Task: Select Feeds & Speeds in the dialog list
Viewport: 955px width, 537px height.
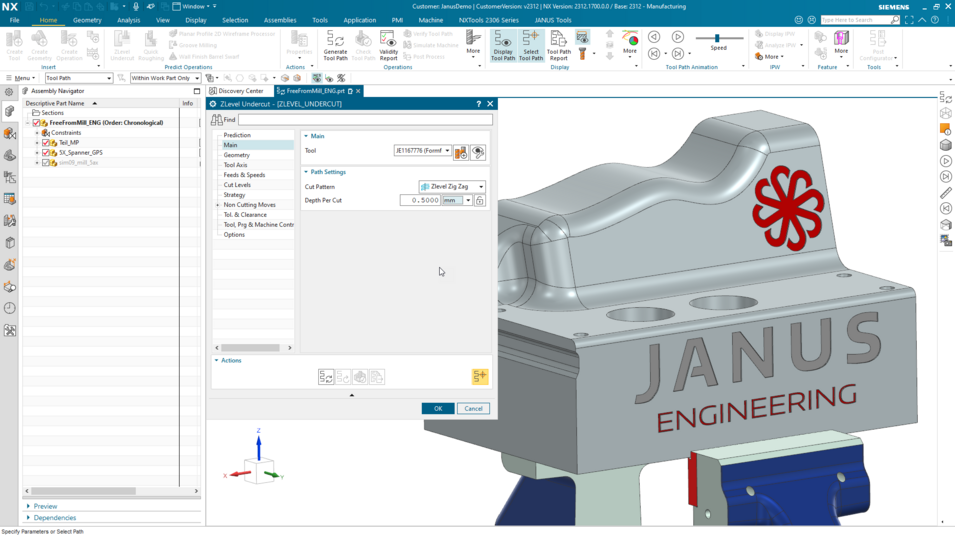Action: pos(244,175)
